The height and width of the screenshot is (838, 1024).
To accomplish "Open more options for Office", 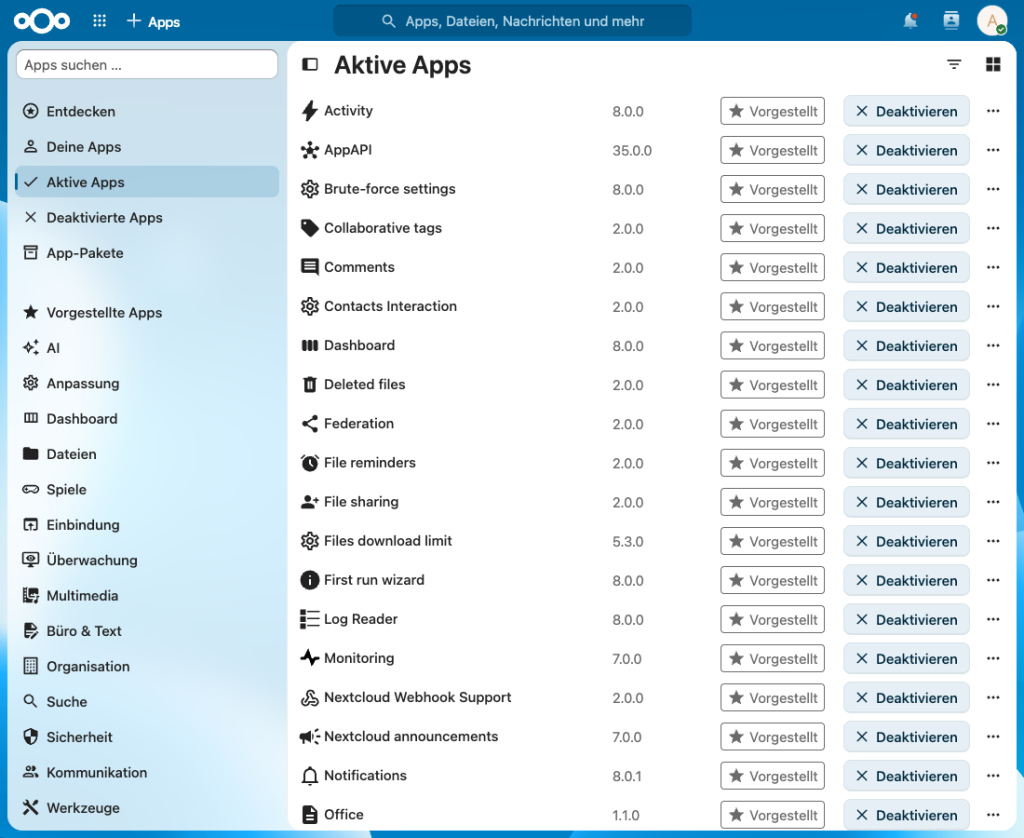I will coord(993,814).
